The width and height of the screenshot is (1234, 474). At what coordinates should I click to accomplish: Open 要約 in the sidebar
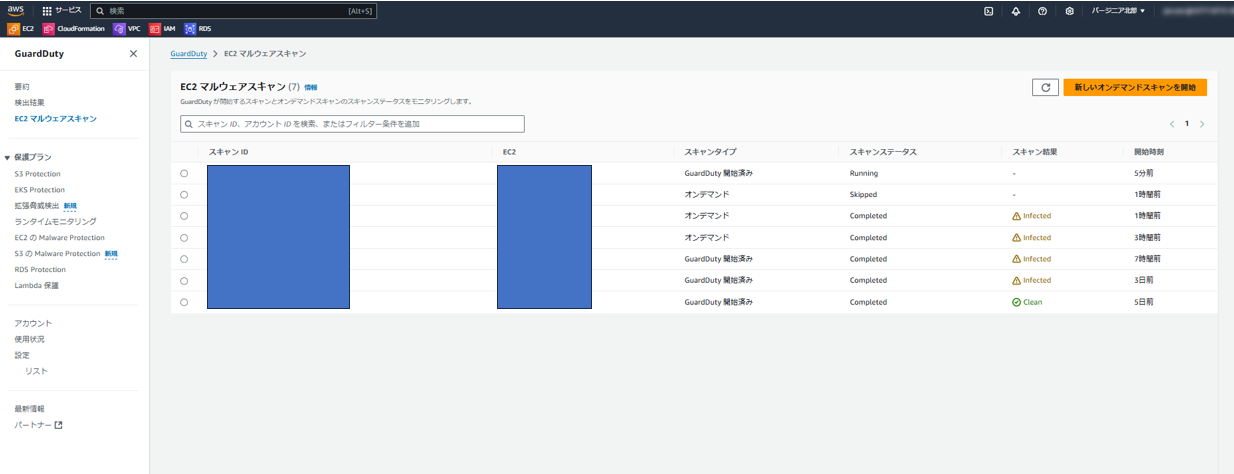[x=22, y=87]
